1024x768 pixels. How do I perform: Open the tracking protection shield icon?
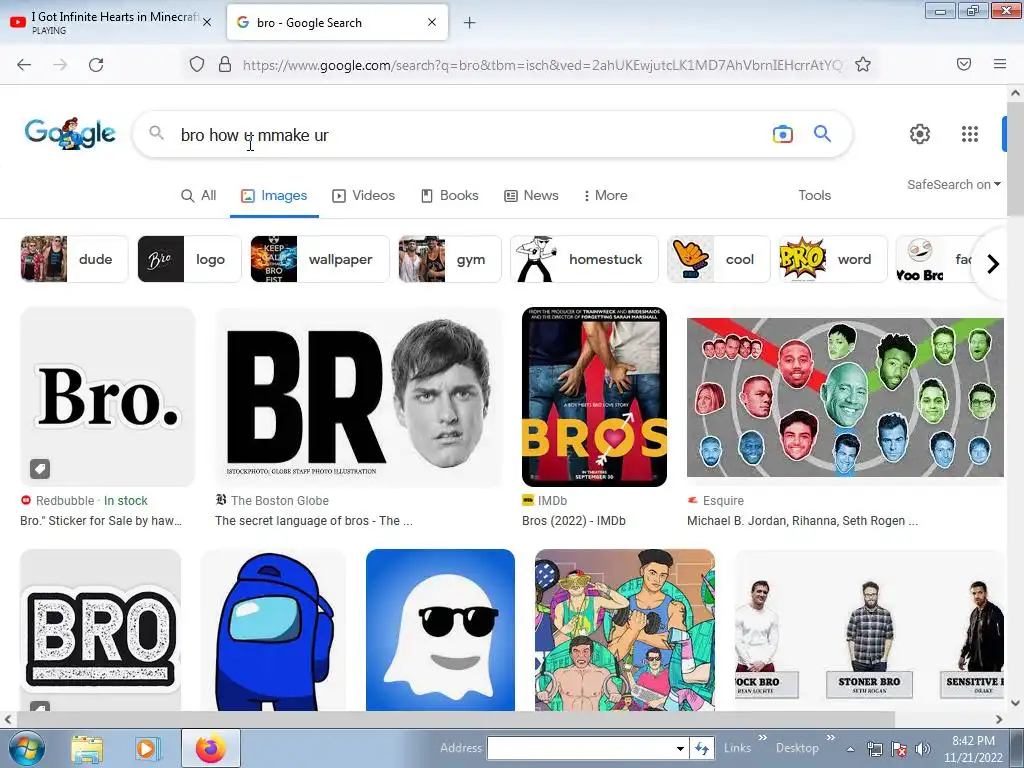point(197,64)
